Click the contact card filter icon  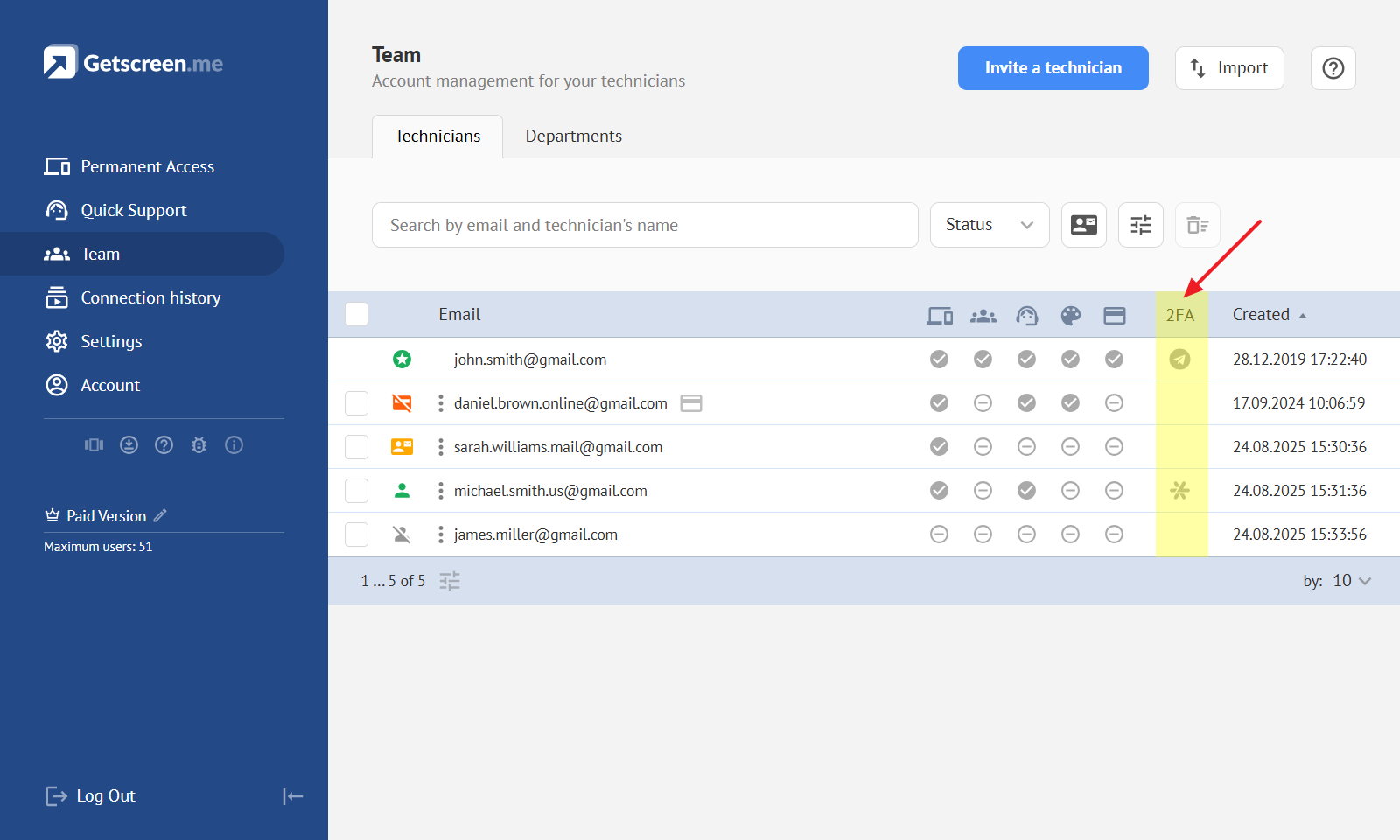(x=1083, y=225)
